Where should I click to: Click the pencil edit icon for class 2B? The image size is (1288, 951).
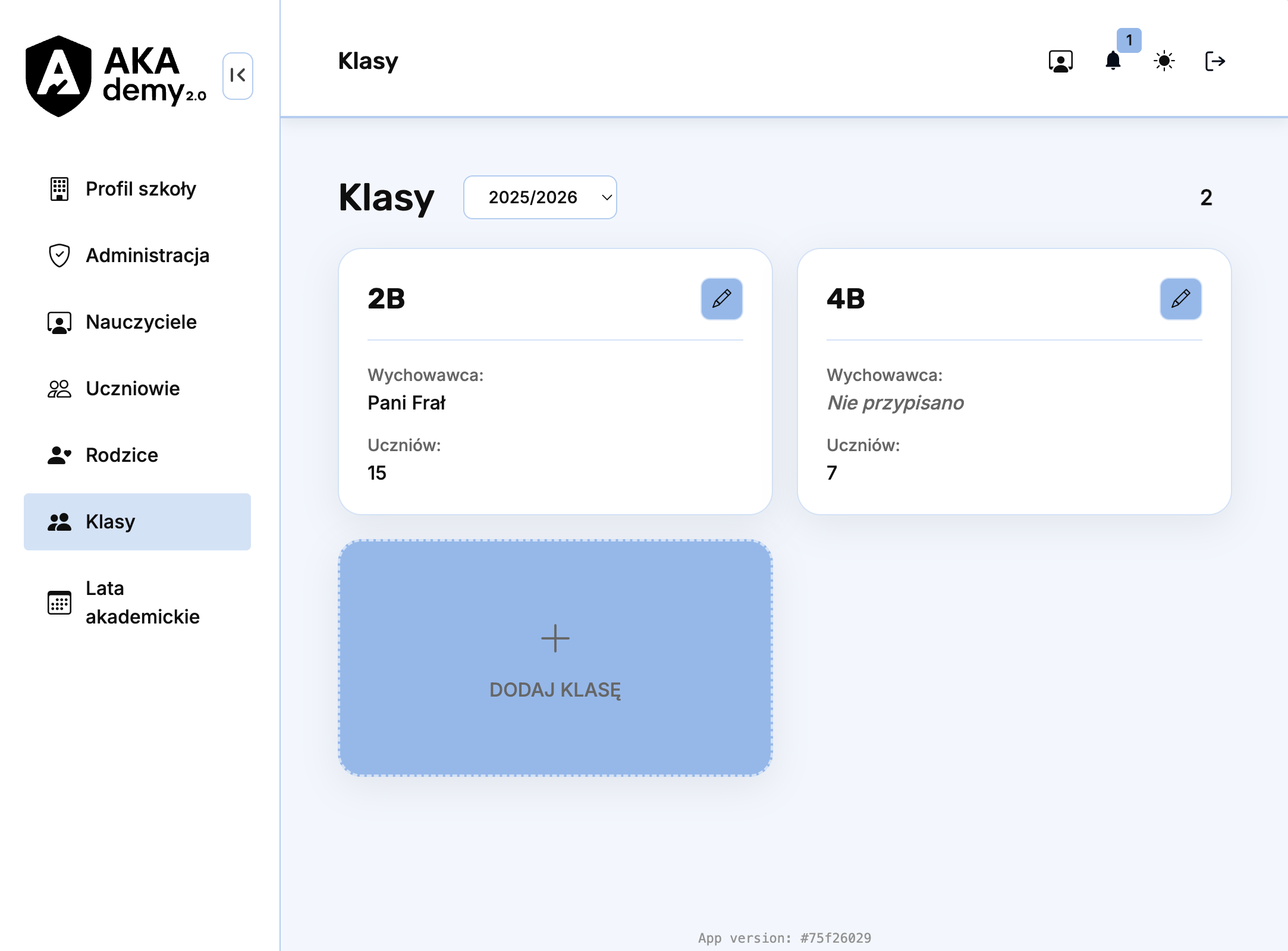pos(721,299)
